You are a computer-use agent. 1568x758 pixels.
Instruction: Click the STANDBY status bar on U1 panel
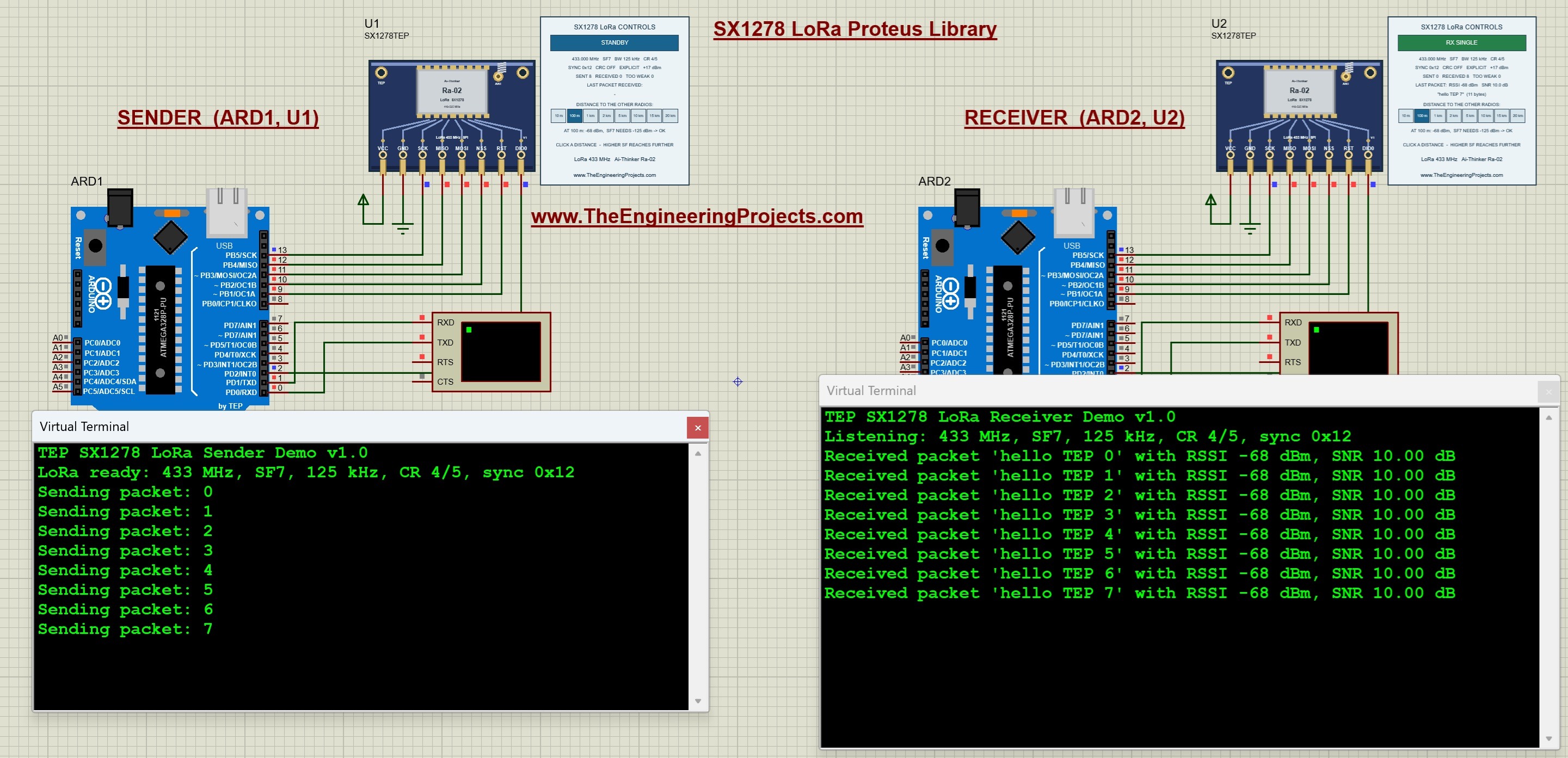614,42
